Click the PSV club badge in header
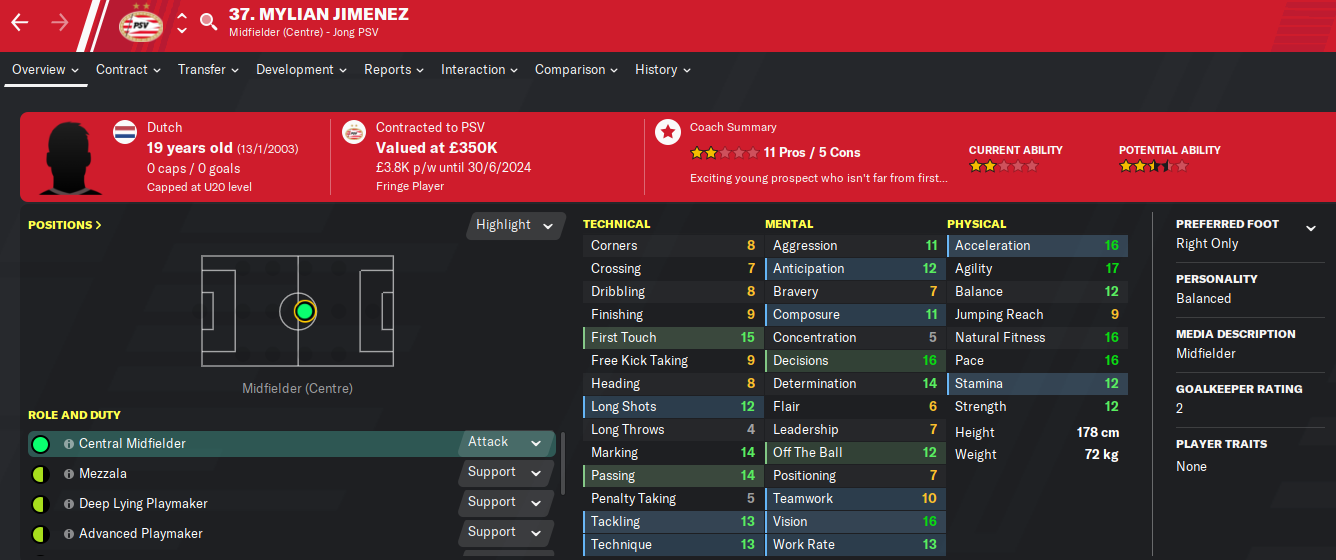Screen dimensions: 1336x560 click(139, 23)
